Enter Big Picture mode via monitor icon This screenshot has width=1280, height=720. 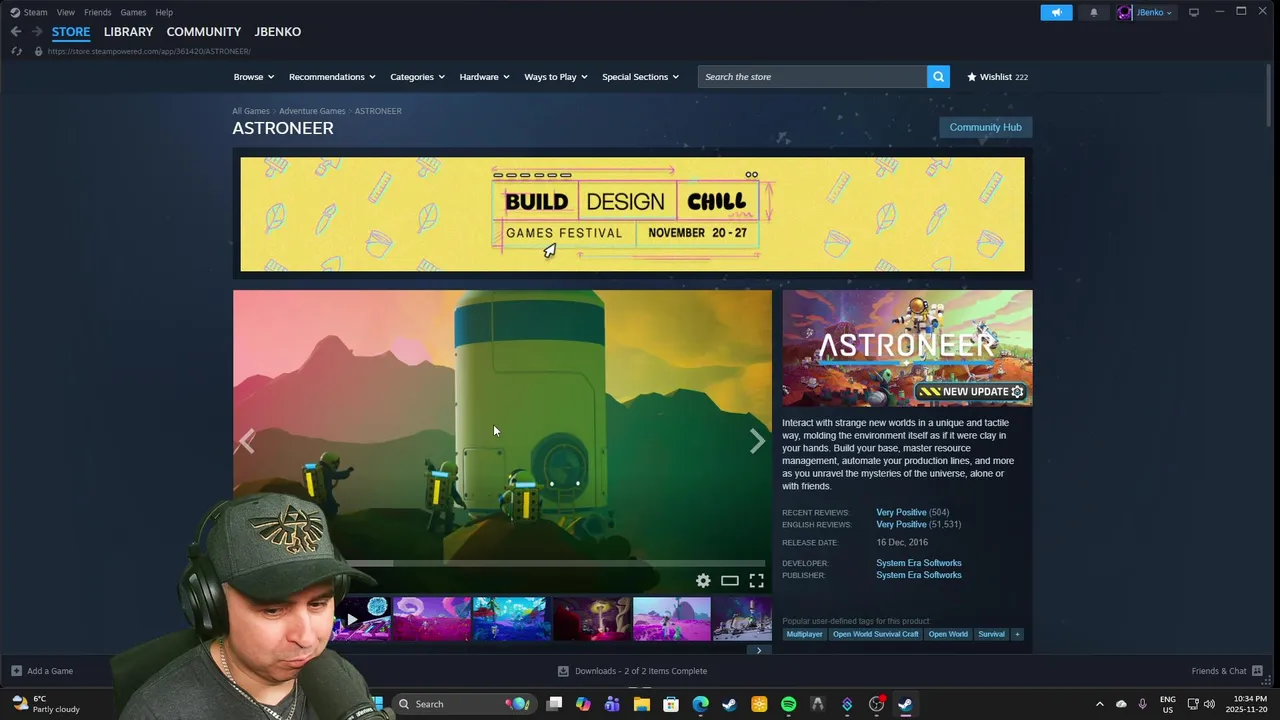1194,12
